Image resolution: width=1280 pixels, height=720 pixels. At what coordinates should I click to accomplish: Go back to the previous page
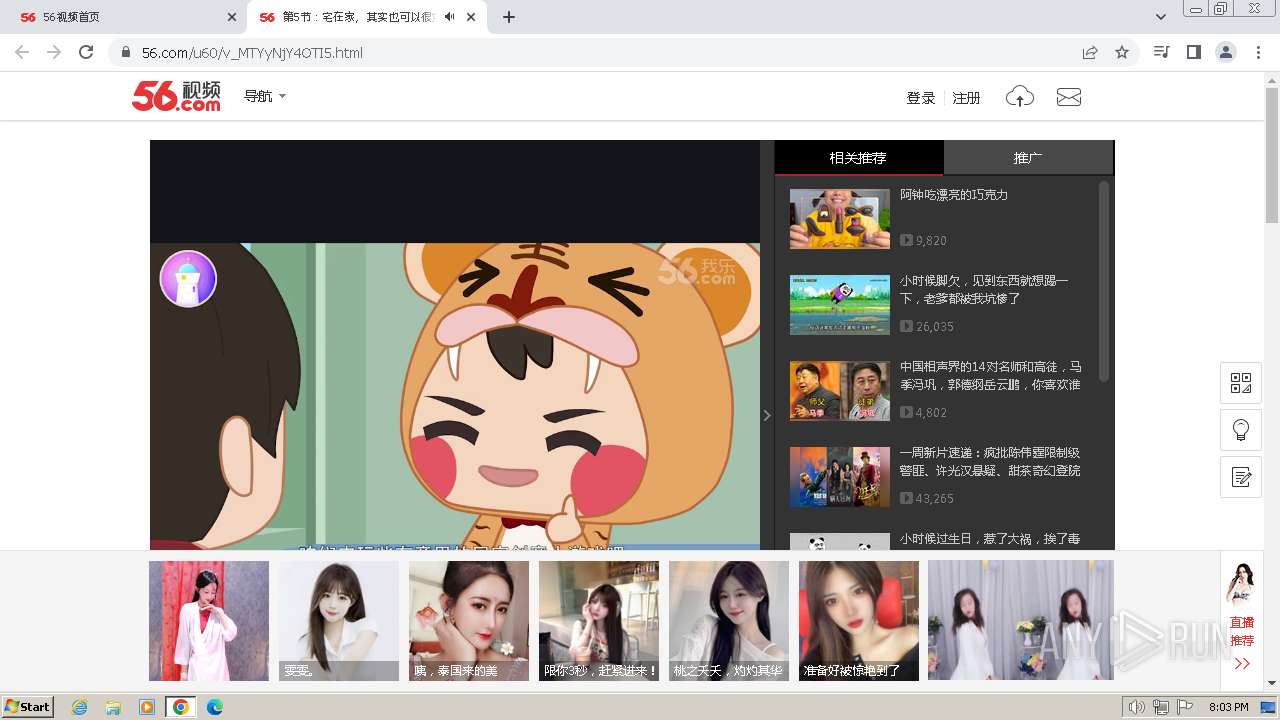(22, 52)
